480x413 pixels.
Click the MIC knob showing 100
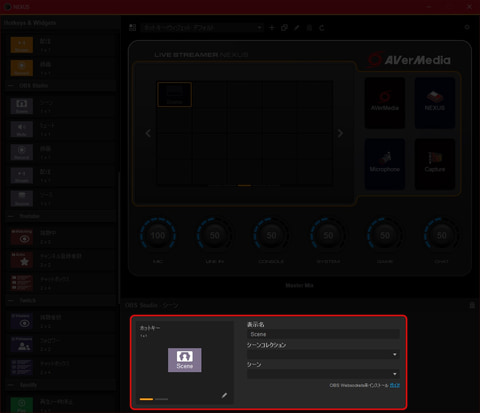[158, 236]
